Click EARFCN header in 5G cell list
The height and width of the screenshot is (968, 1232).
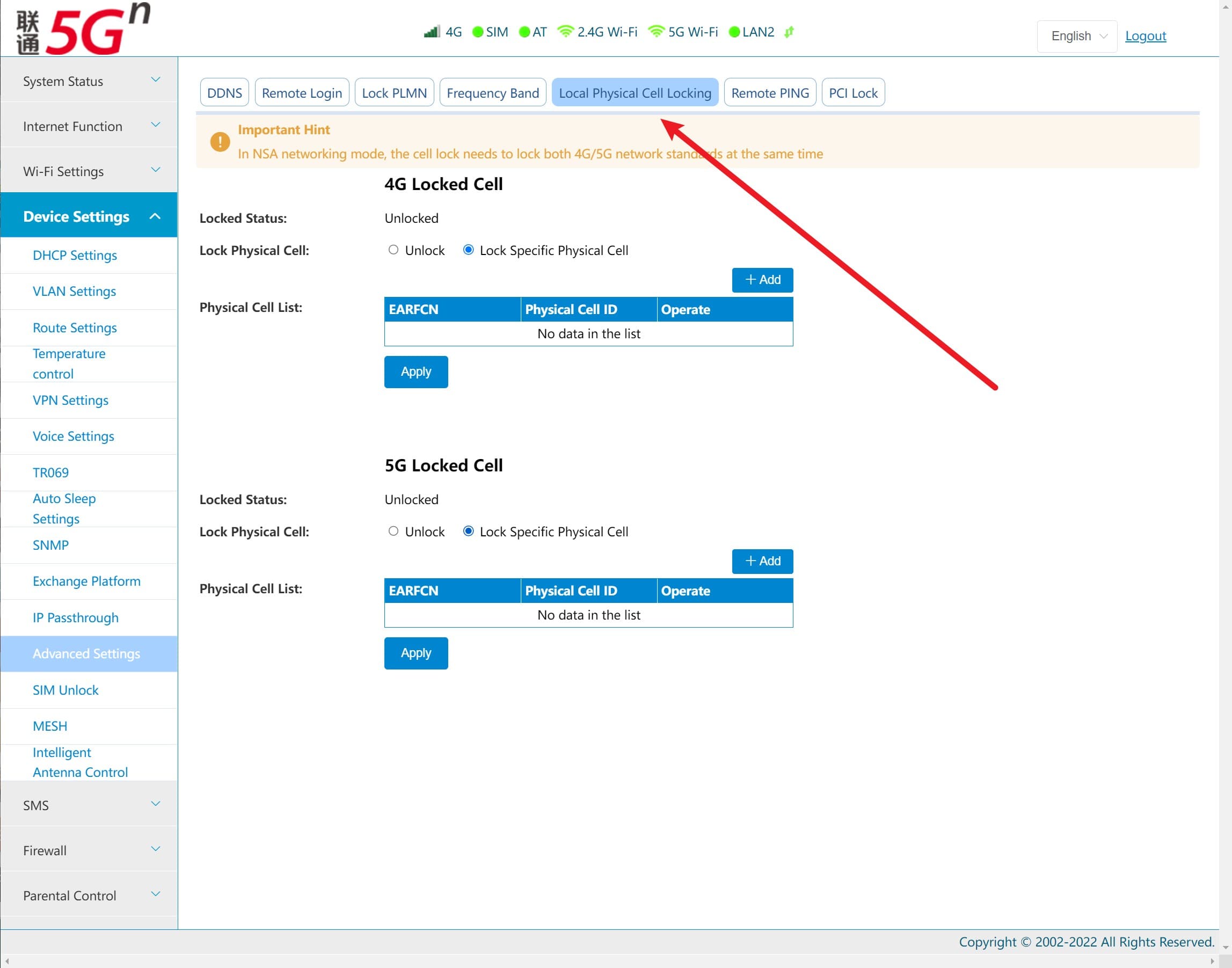tap(452, 591)
